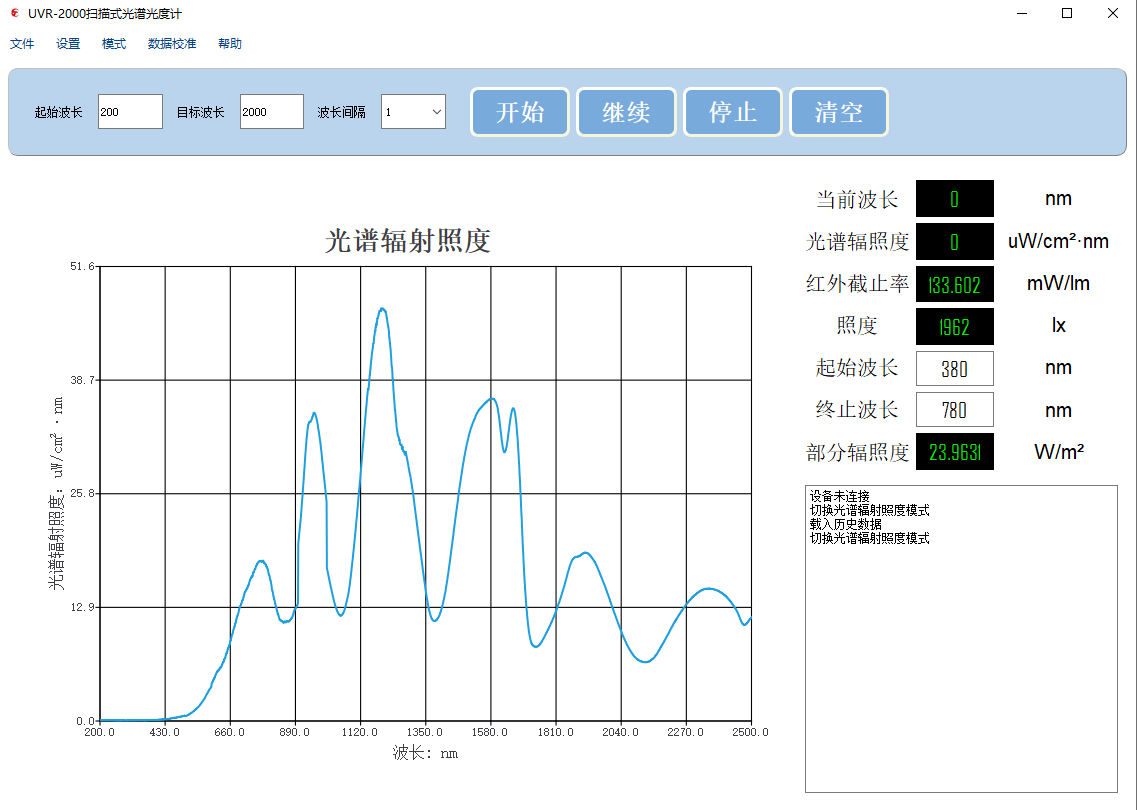Click the y-axis label 51.6
The height and width of the screenshot is (810, 1137).
(x=82, y=266)
